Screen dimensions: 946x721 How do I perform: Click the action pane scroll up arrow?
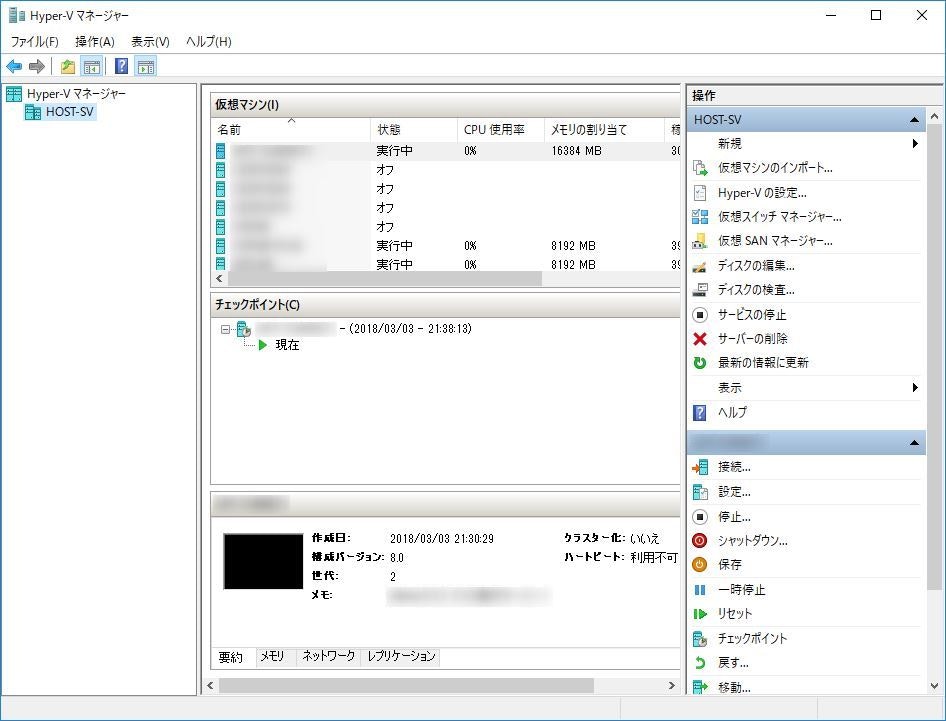click(935, 116)
